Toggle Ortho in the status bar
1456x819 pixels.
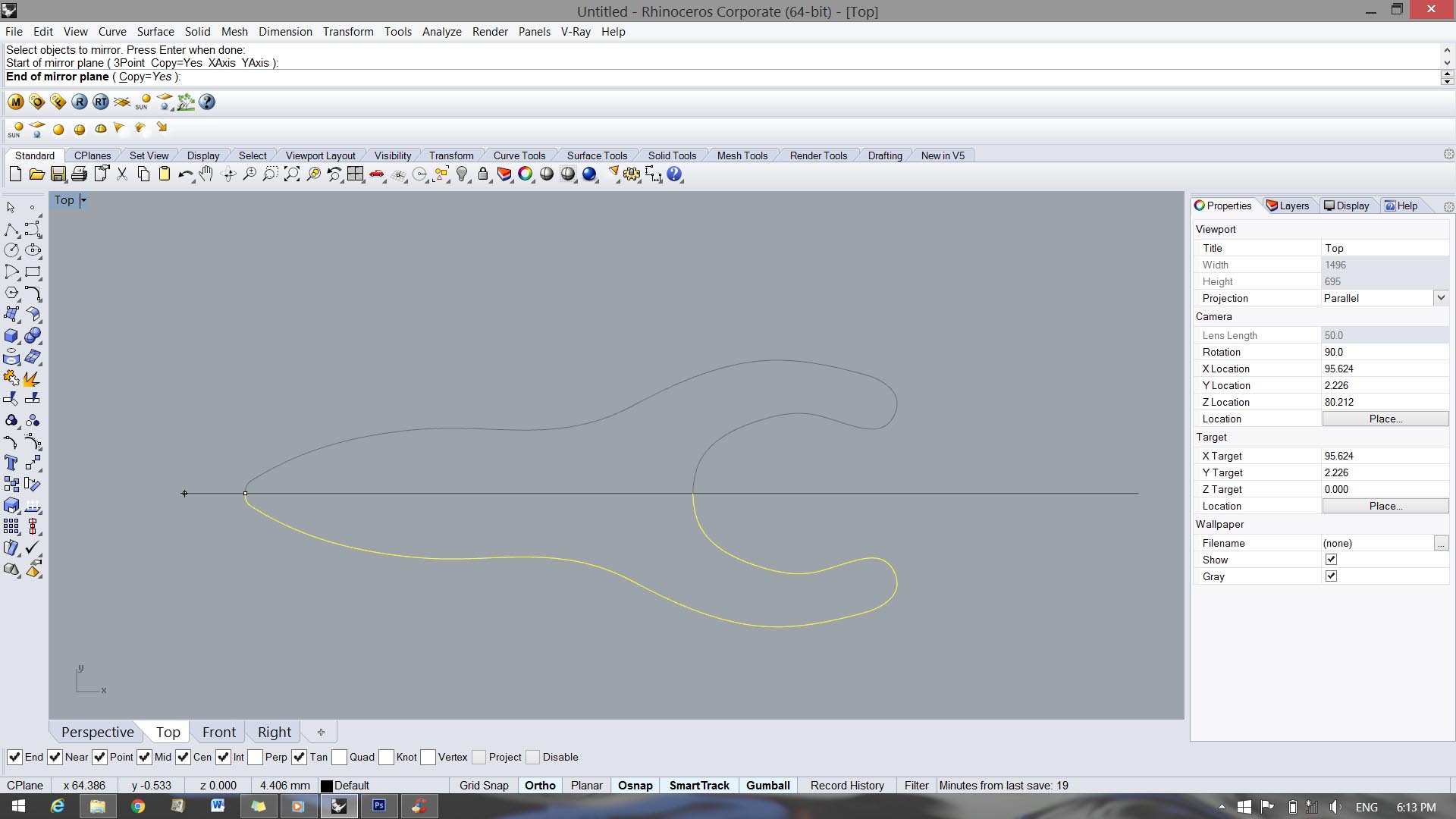(540, 786)
